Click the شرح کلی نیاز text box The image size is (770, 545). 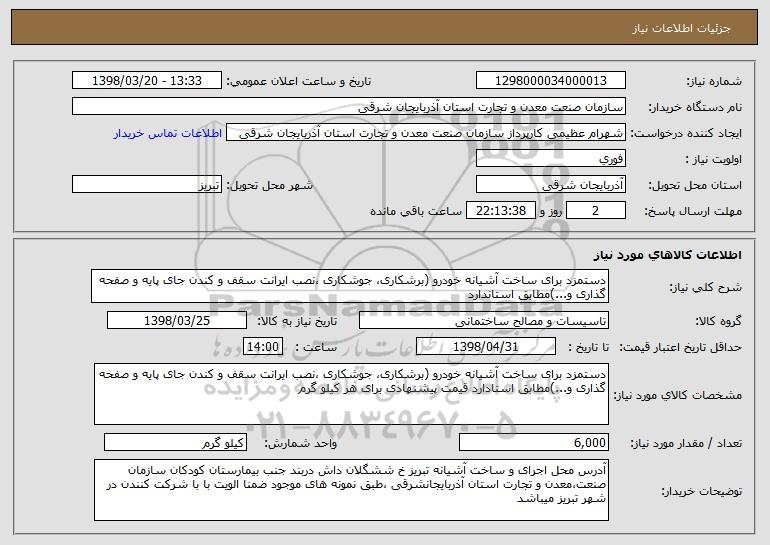coord(350,286)
